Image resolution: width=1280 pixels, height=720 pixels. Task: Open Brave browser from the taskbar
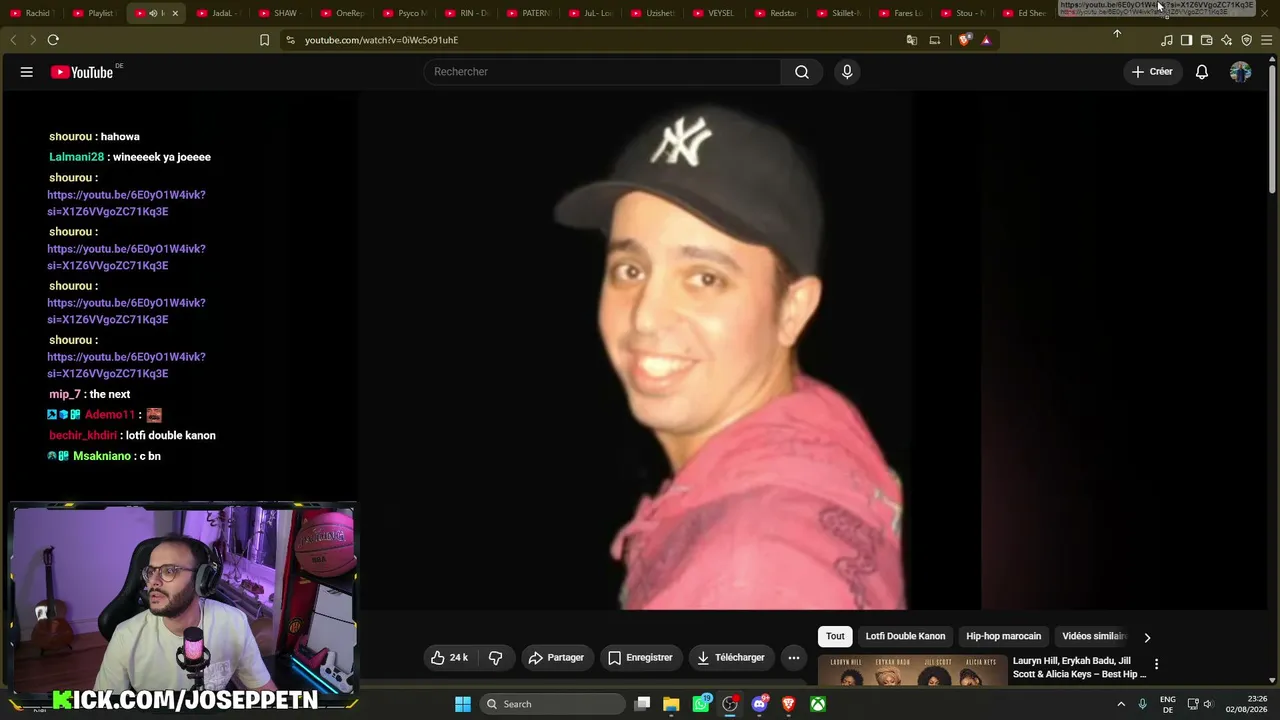point(788,704)
